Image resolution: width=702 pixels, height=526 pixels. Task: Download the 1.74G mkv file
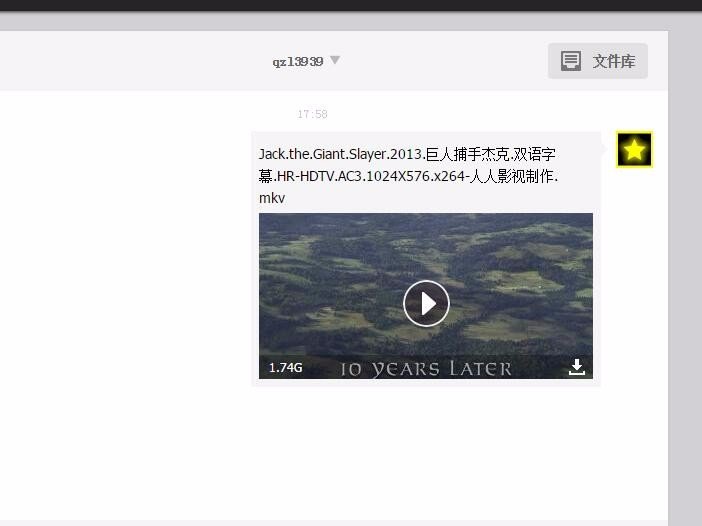[577, 367]
